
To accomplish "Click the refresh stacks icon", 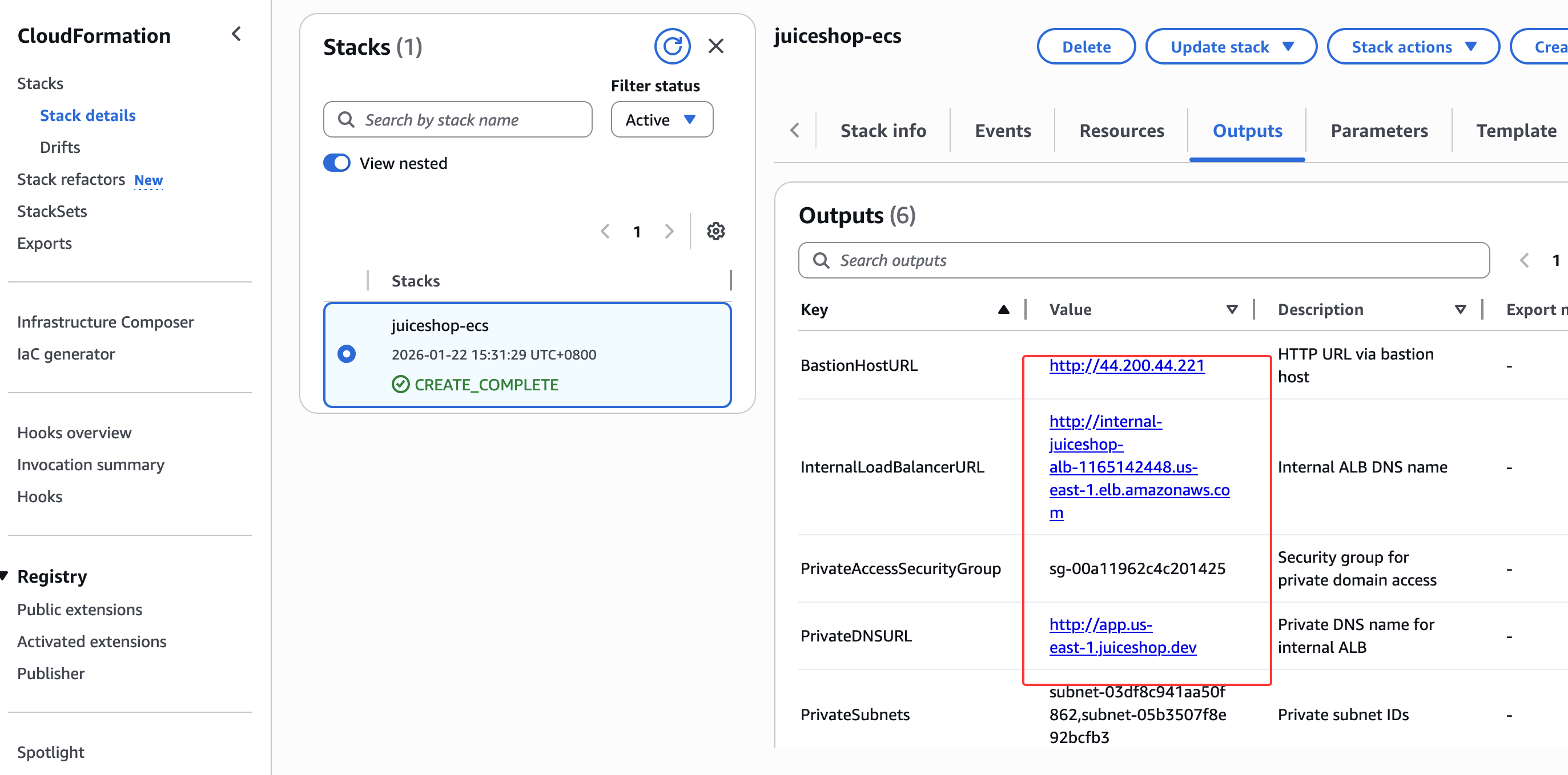I will [672, 46].
